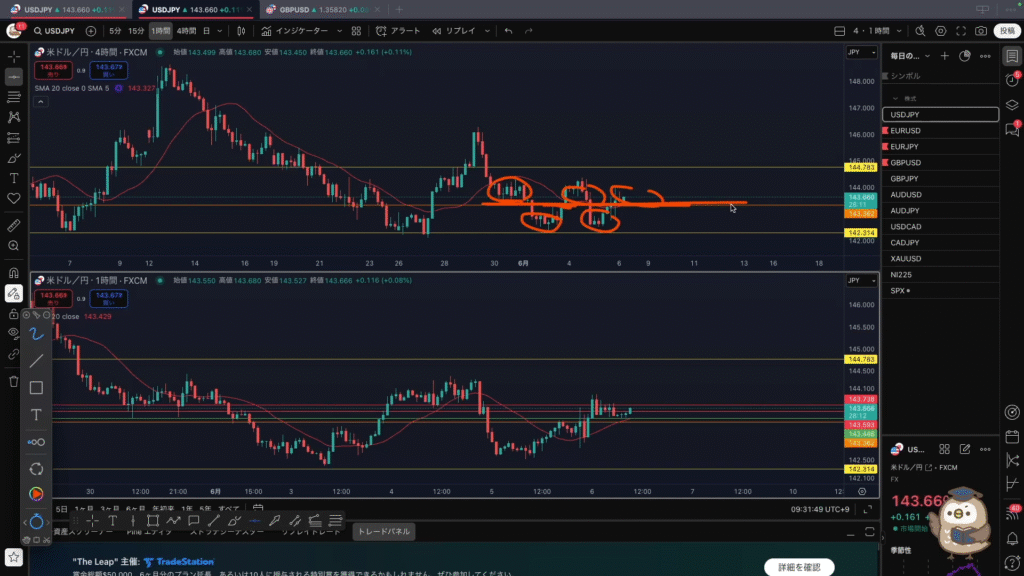1024x576 pixels.
Task: Click the undo arrow
Action: 508,31
